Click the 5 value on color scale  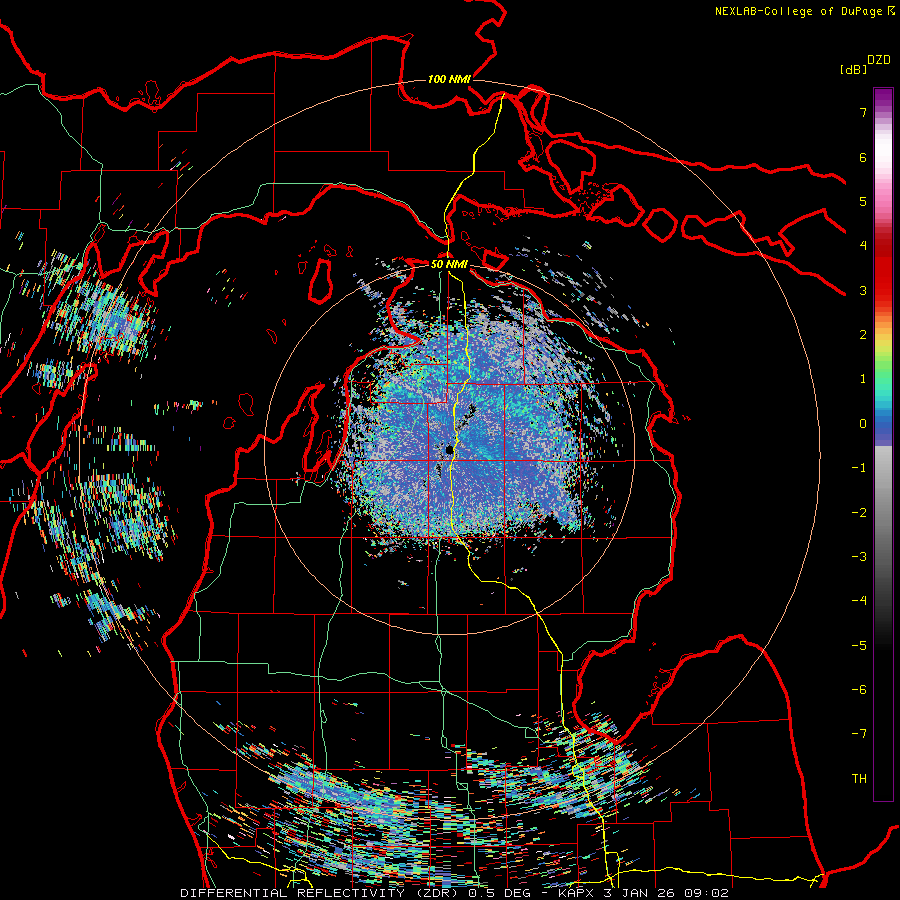[x=863, y=201]
